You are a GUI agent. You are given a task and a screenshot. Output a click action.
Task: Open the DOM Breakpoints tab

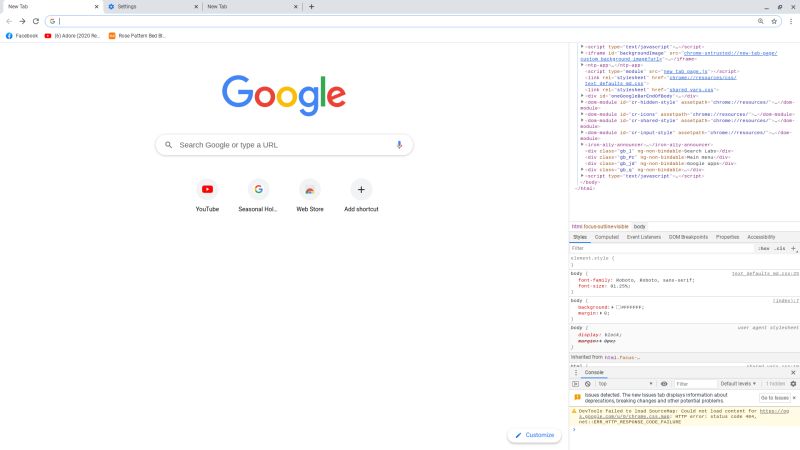tap(688, 237)
